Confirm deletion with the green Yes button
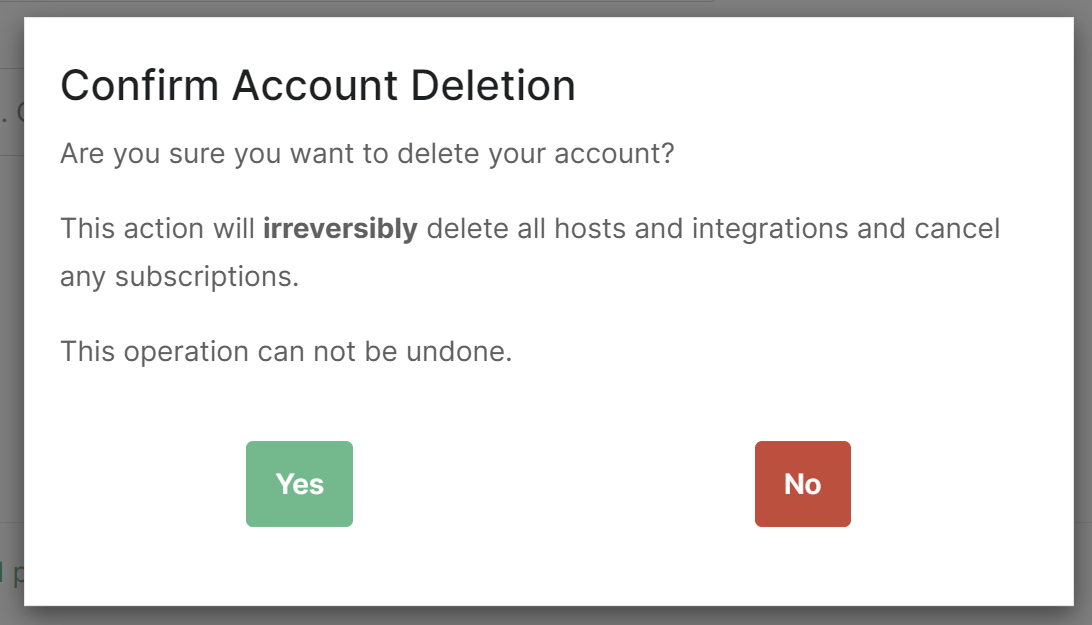1092x625 pixels. coord(299,484)
